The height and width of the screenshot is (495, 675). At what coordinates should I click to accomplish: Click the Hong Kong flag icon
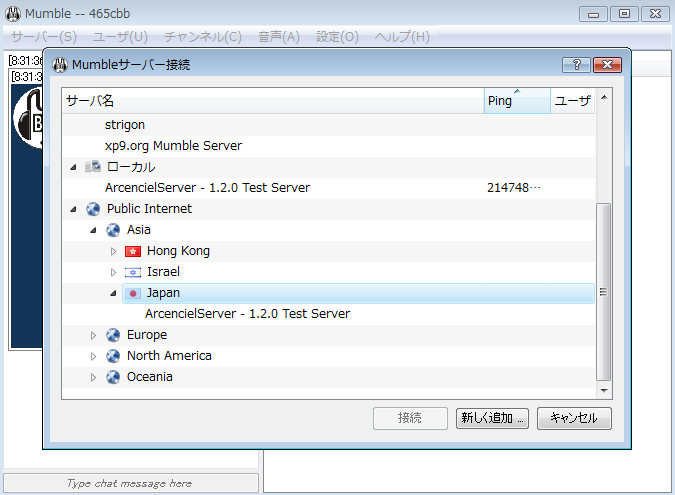[x=133, y=251]
